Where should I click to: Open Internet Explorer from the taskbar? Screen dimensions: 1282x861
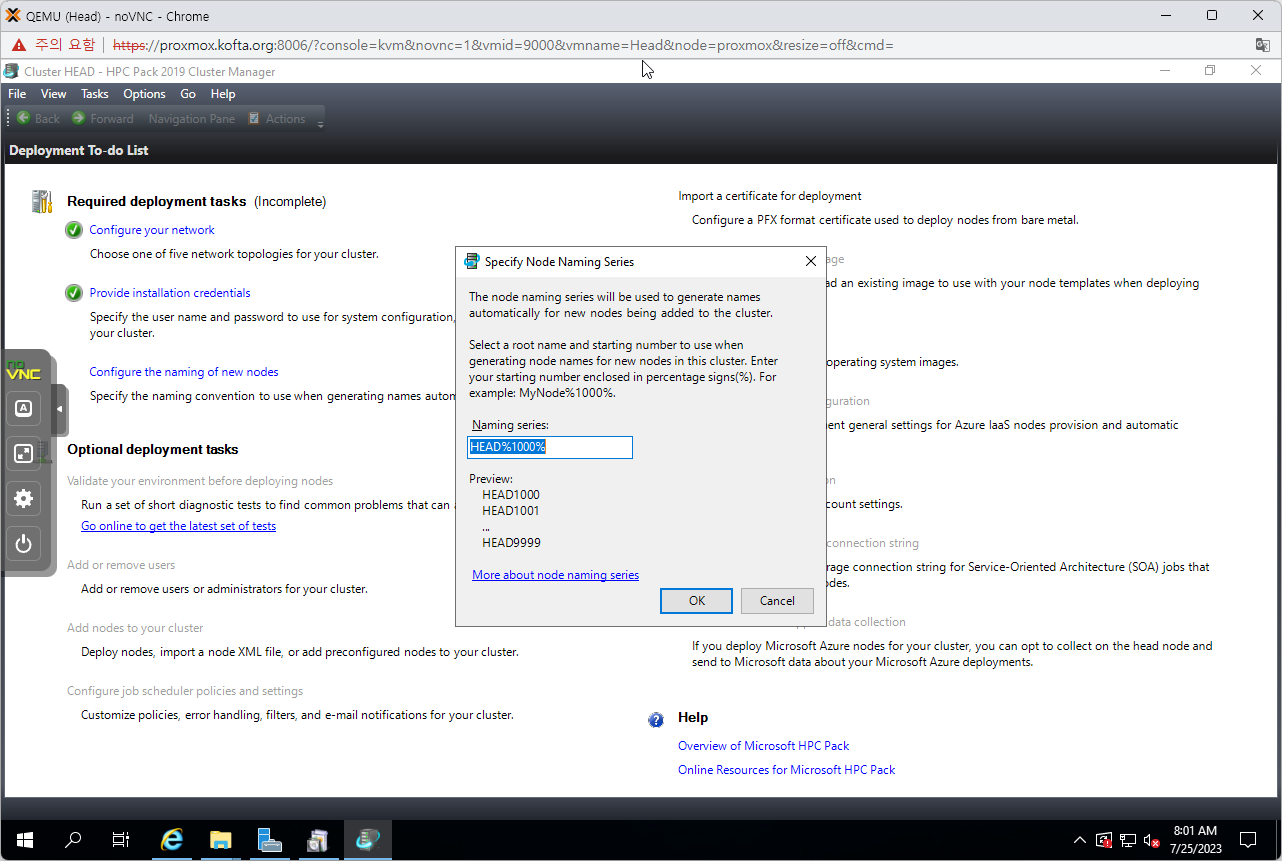[x=172, y=840]
